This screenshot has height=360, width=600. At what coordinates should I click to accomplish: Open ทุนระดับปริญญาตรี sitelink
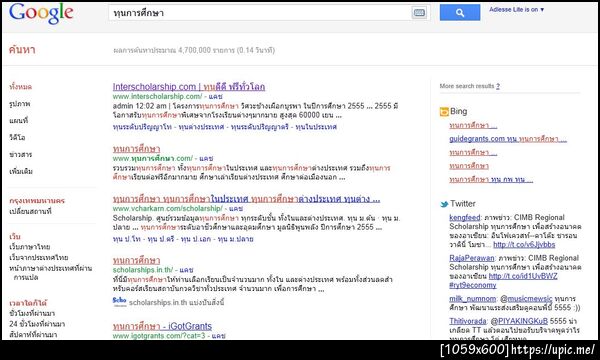point(260,127)
